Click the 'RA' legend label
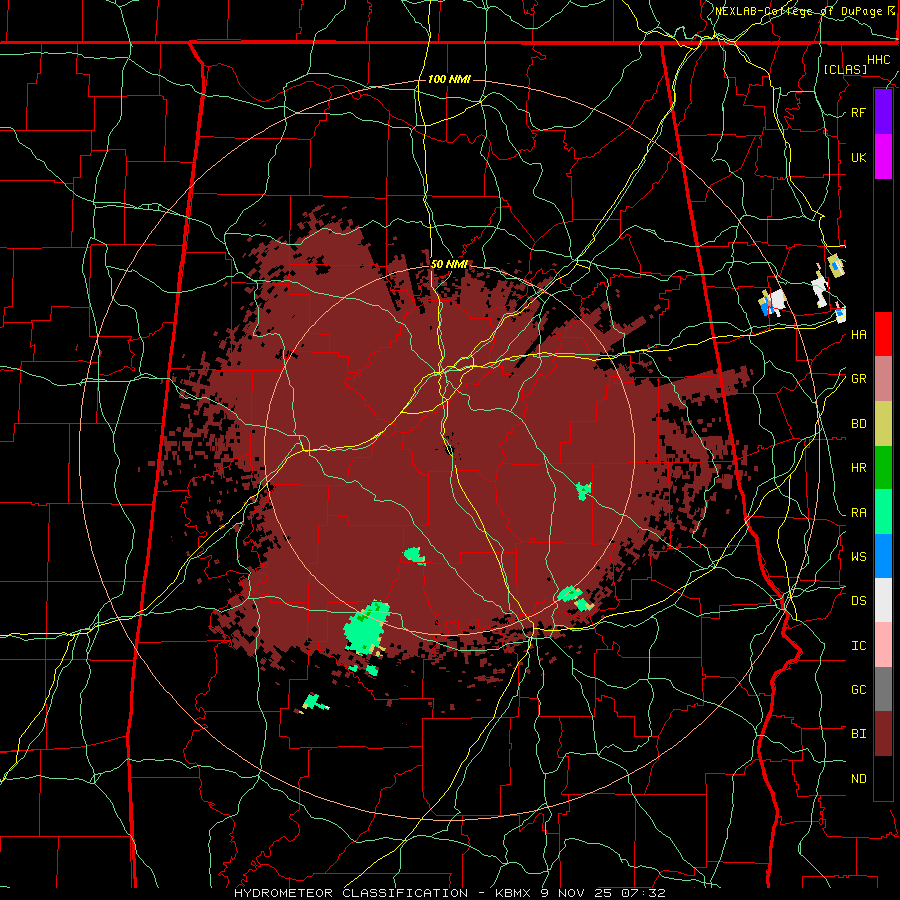Viewport: 900px width, 900px height. pos(858,513)
